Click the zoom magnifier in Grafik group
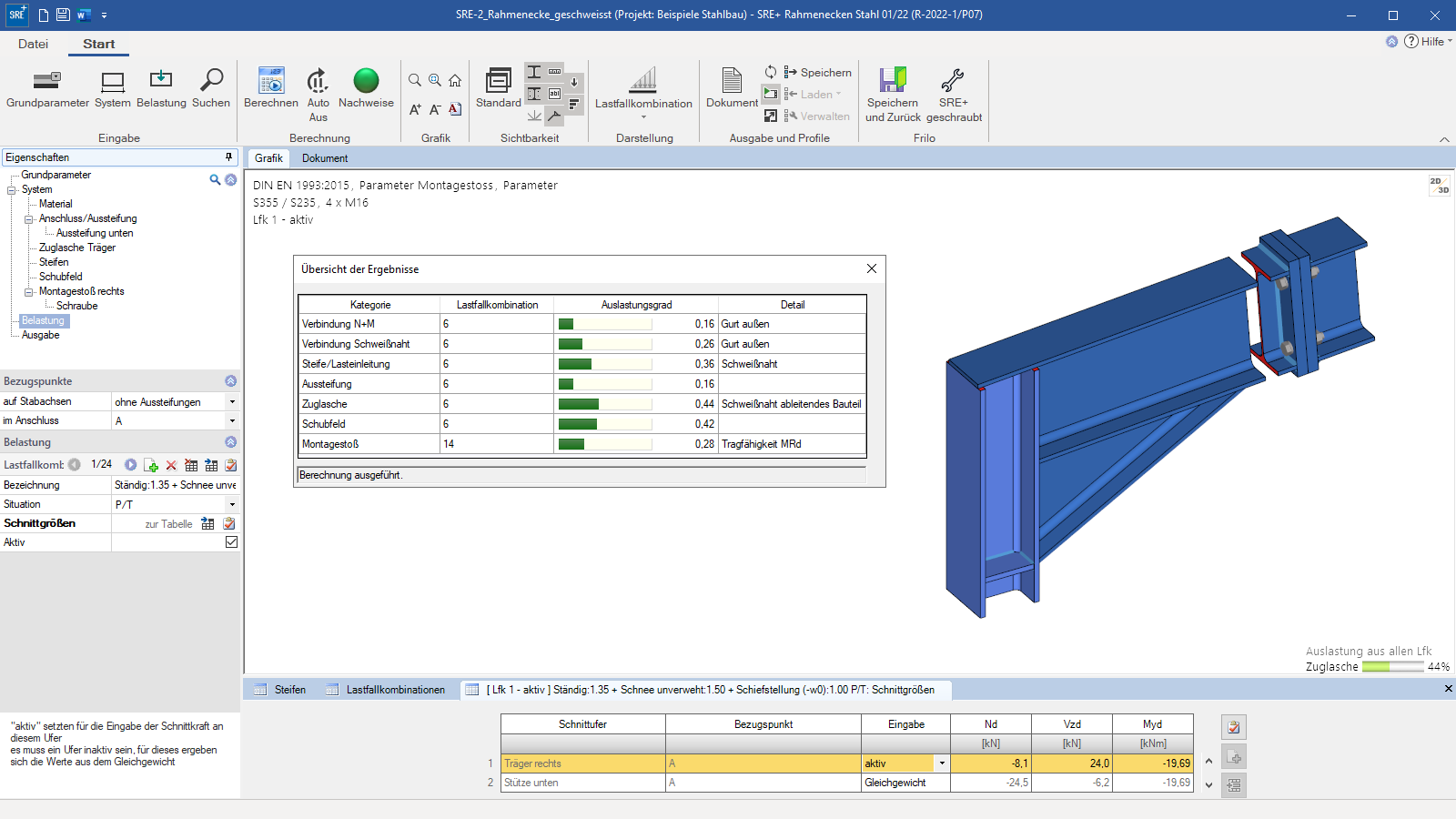Image resolution: width=1456 pixels, height=819 pixels. (415, 80)
